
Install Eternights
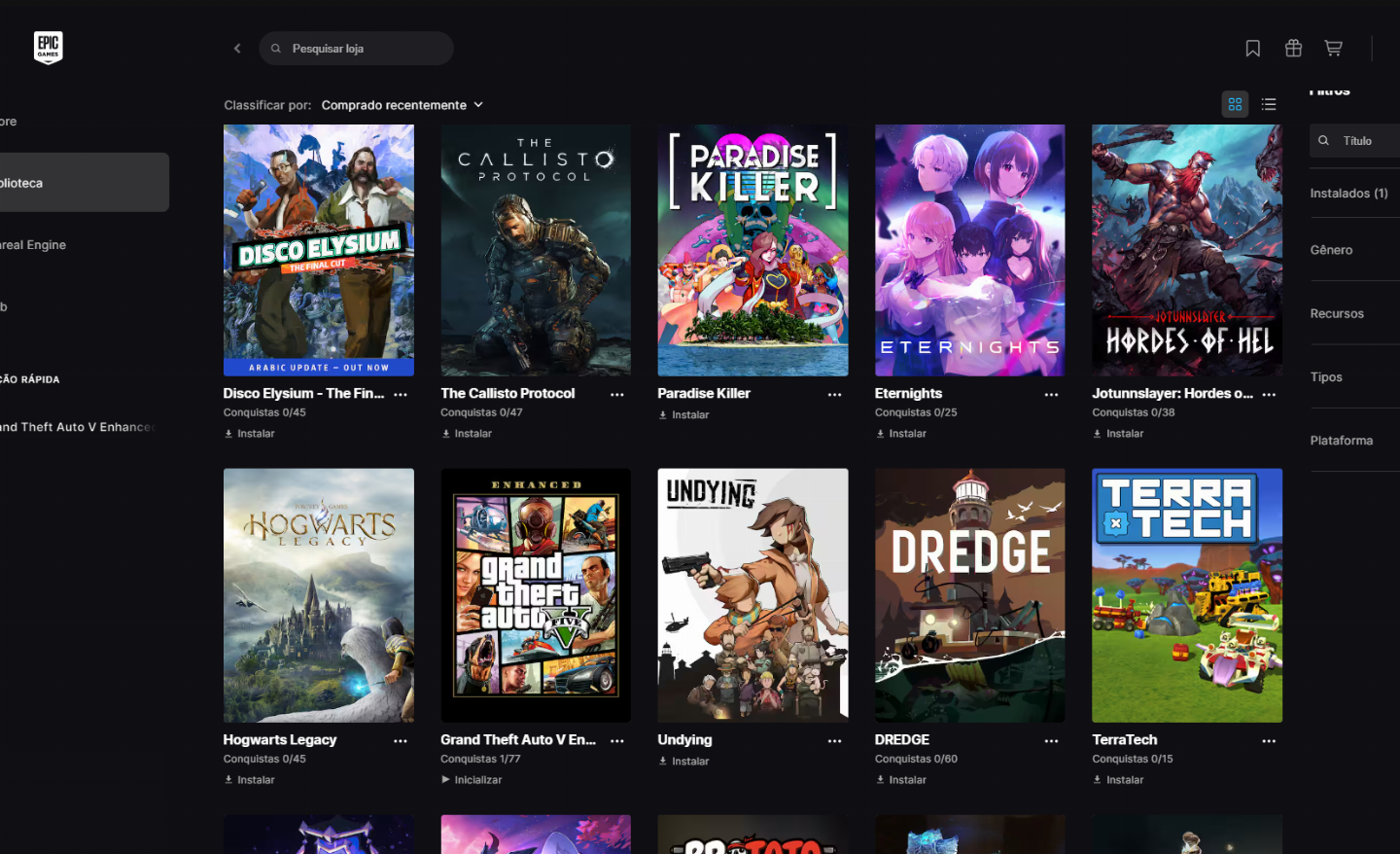pos(901,434)
